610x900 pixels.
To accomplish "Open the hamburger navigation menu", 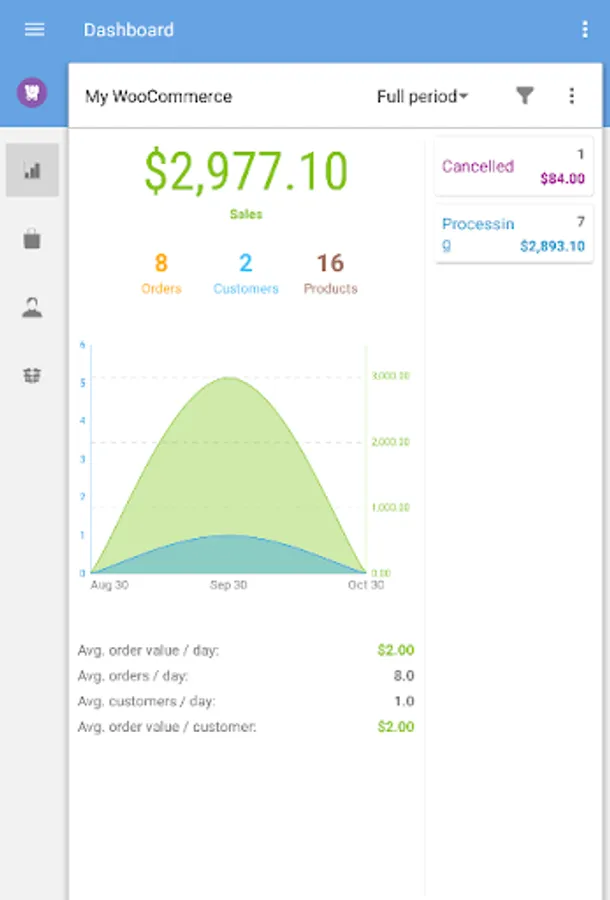I will point(34,29).
